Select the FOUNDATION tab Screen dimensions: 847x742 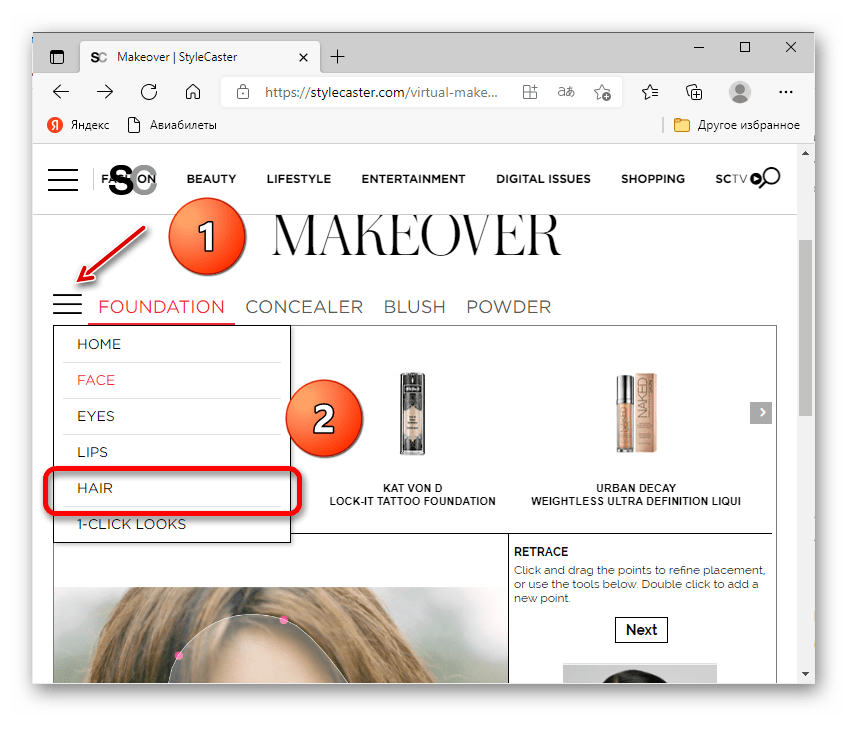click(x=162, y=307)
